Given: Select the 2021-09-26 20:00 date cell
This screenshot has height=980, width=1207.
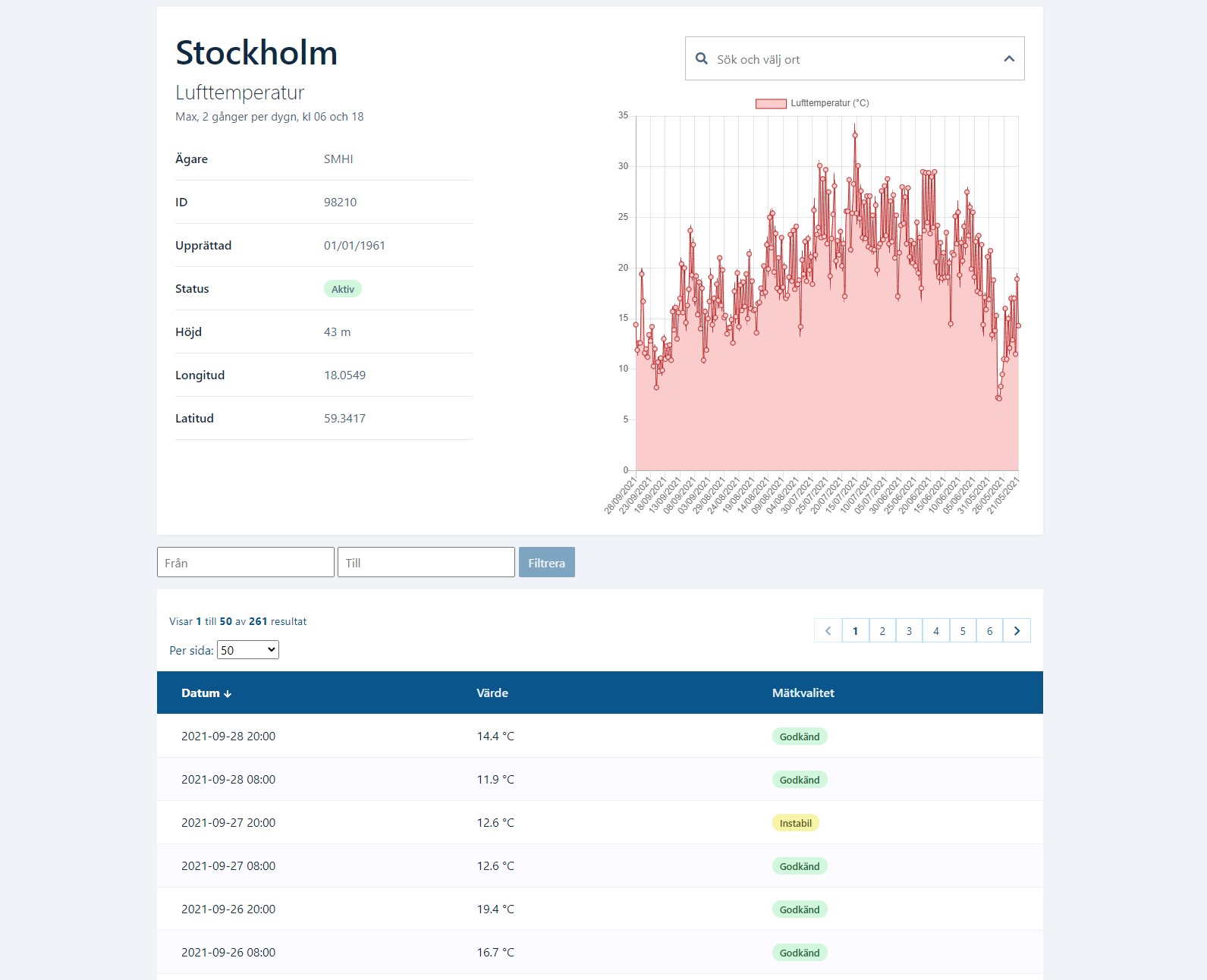Looking at the screenshot, I should (228, 909).
